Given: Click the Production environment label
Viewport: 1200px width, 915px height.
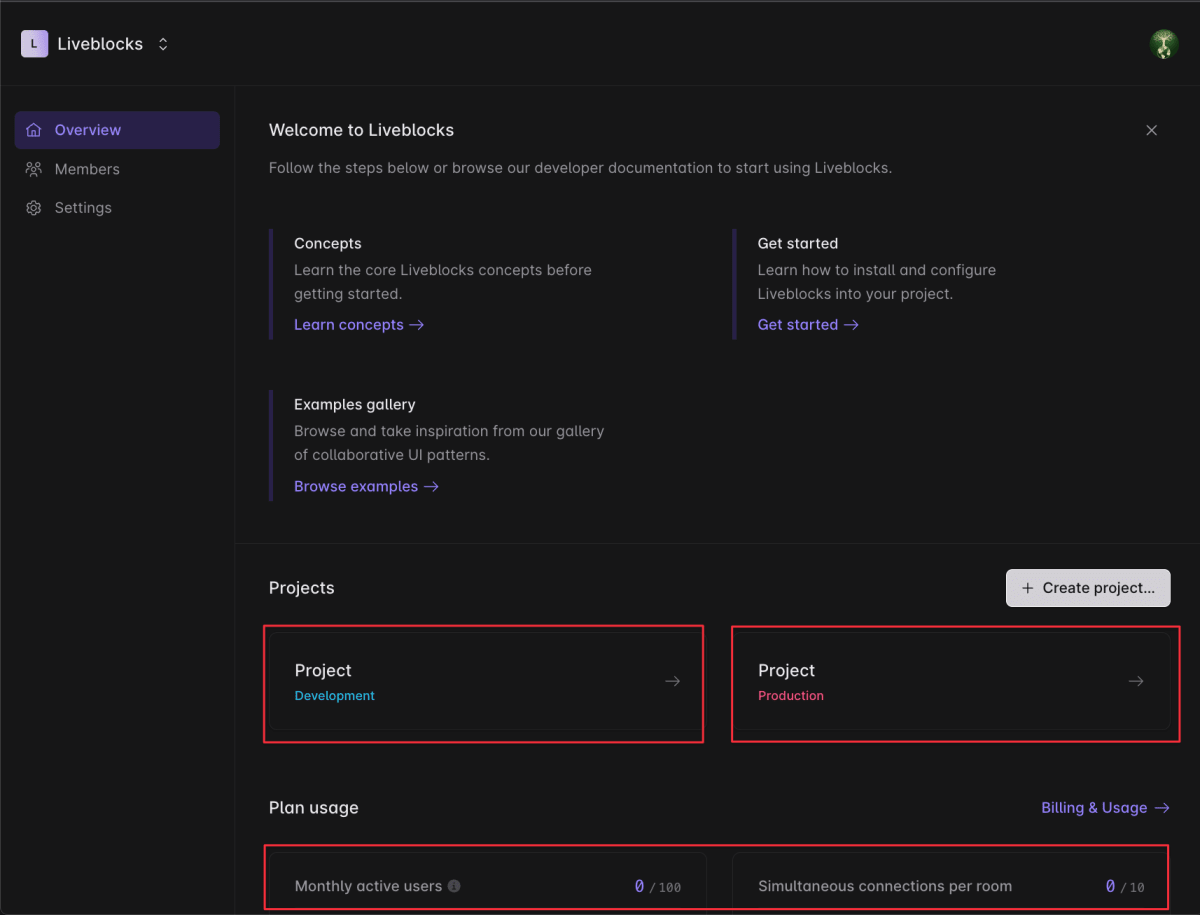Looking at the screenshot, I should click(791, 696).
